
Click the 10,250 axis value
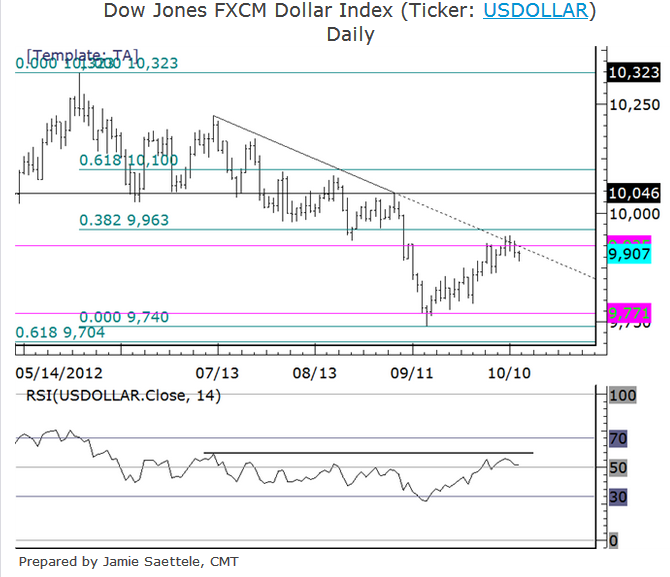[635, 105]
